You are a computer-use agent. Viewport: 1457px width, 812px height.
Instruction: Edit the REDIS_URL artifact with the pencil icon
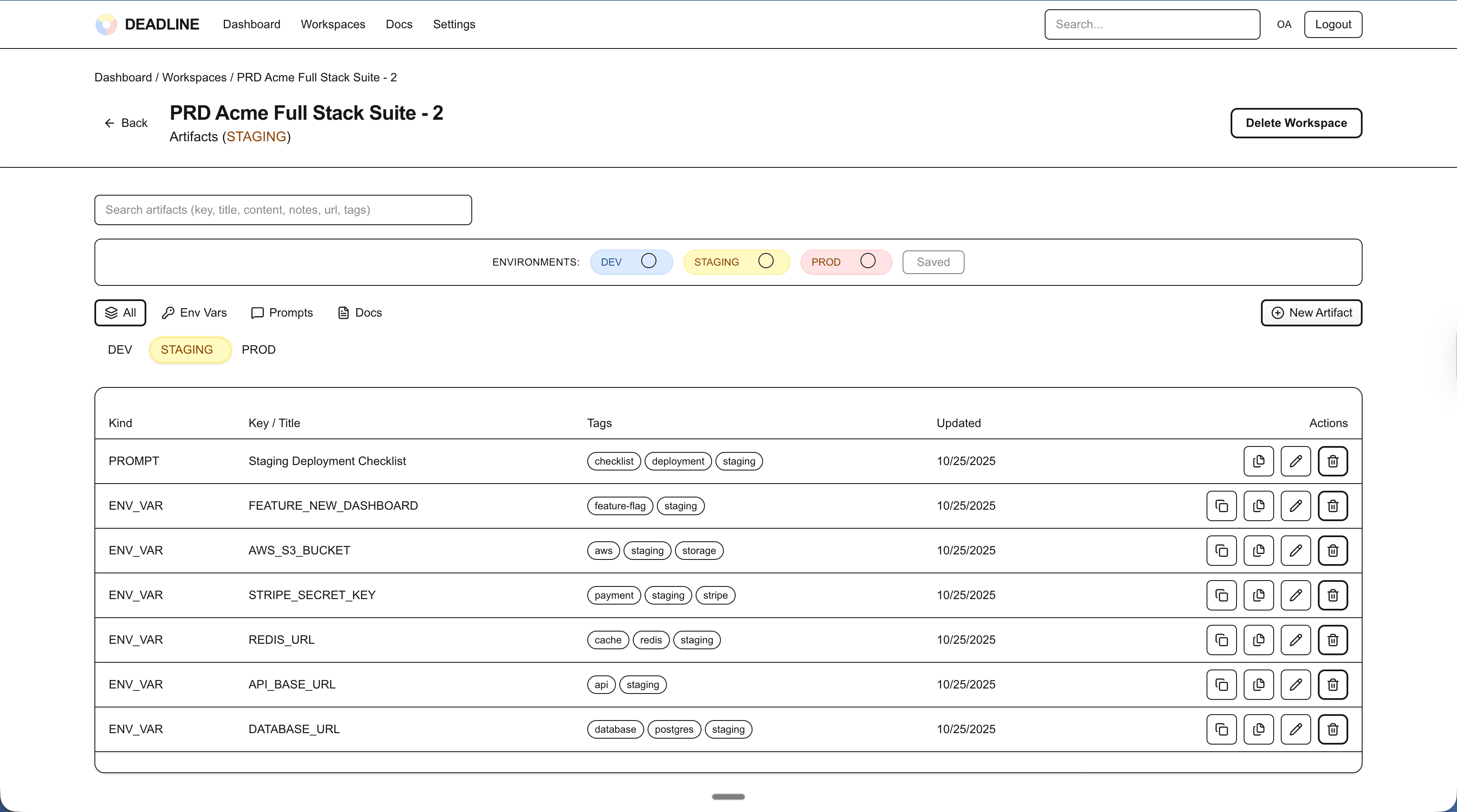click(x=1296, y=640)
